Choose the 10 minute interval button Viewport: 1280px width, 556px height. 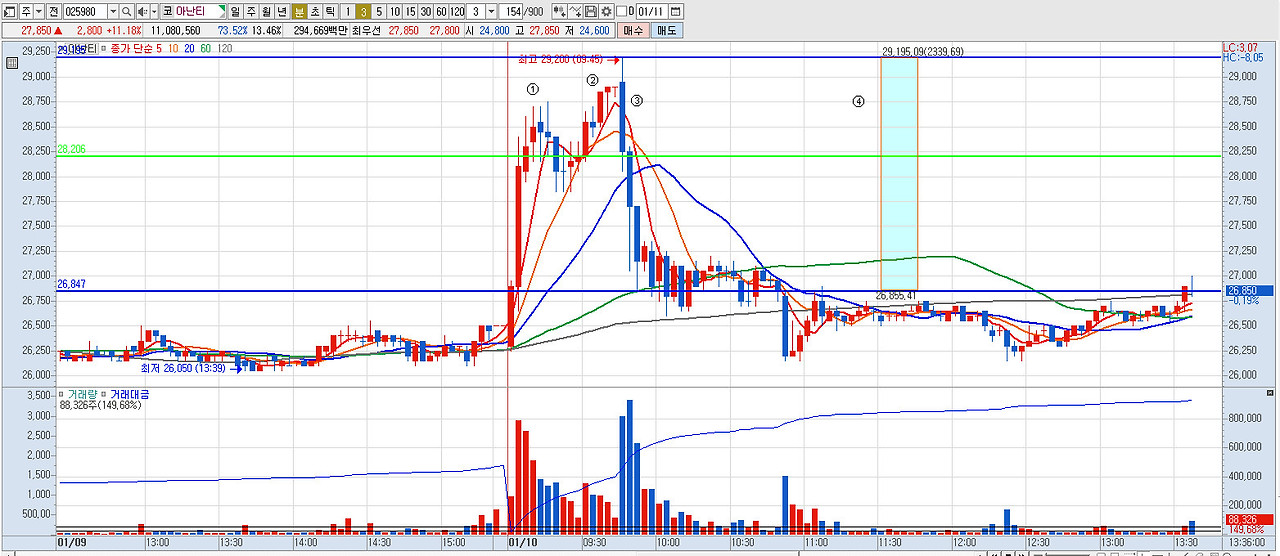395,12
